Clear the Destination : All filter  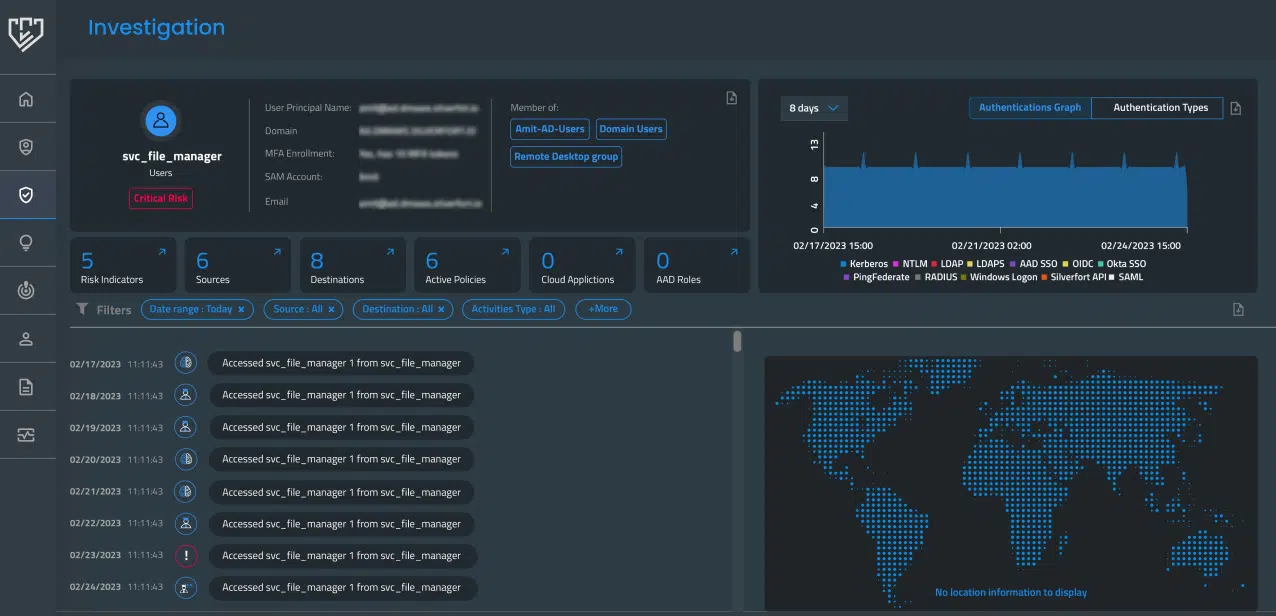point(441,310)
